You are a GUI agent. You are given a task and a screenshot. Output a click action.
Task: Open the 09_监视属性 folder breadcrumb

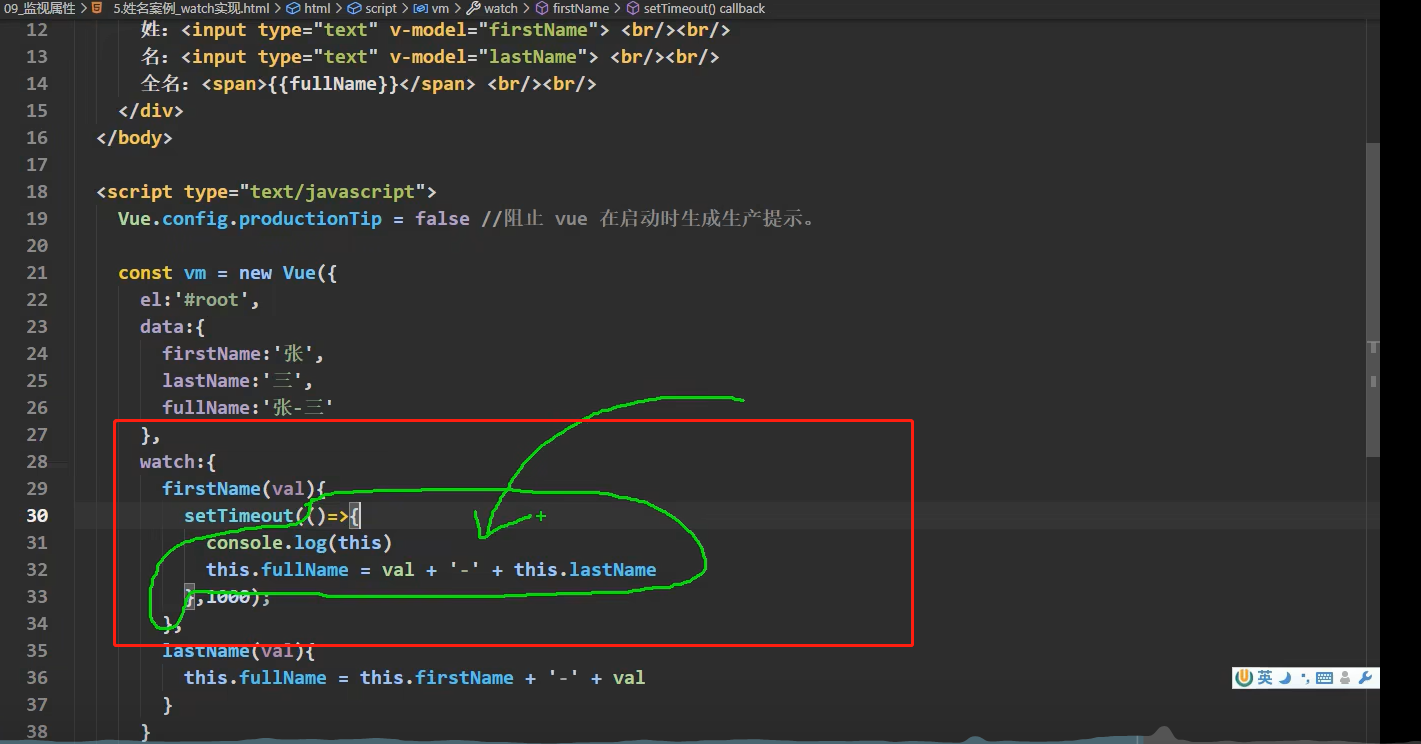[x=39, y=8]
